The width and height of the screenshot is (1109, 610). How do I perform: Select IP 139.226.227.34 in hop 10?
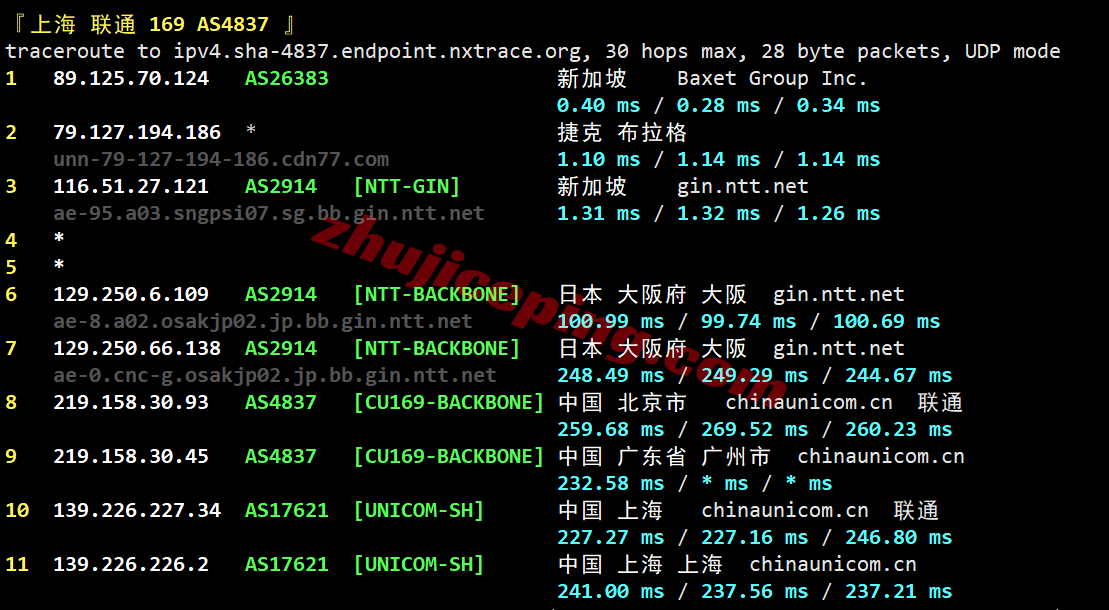point(137,510)
